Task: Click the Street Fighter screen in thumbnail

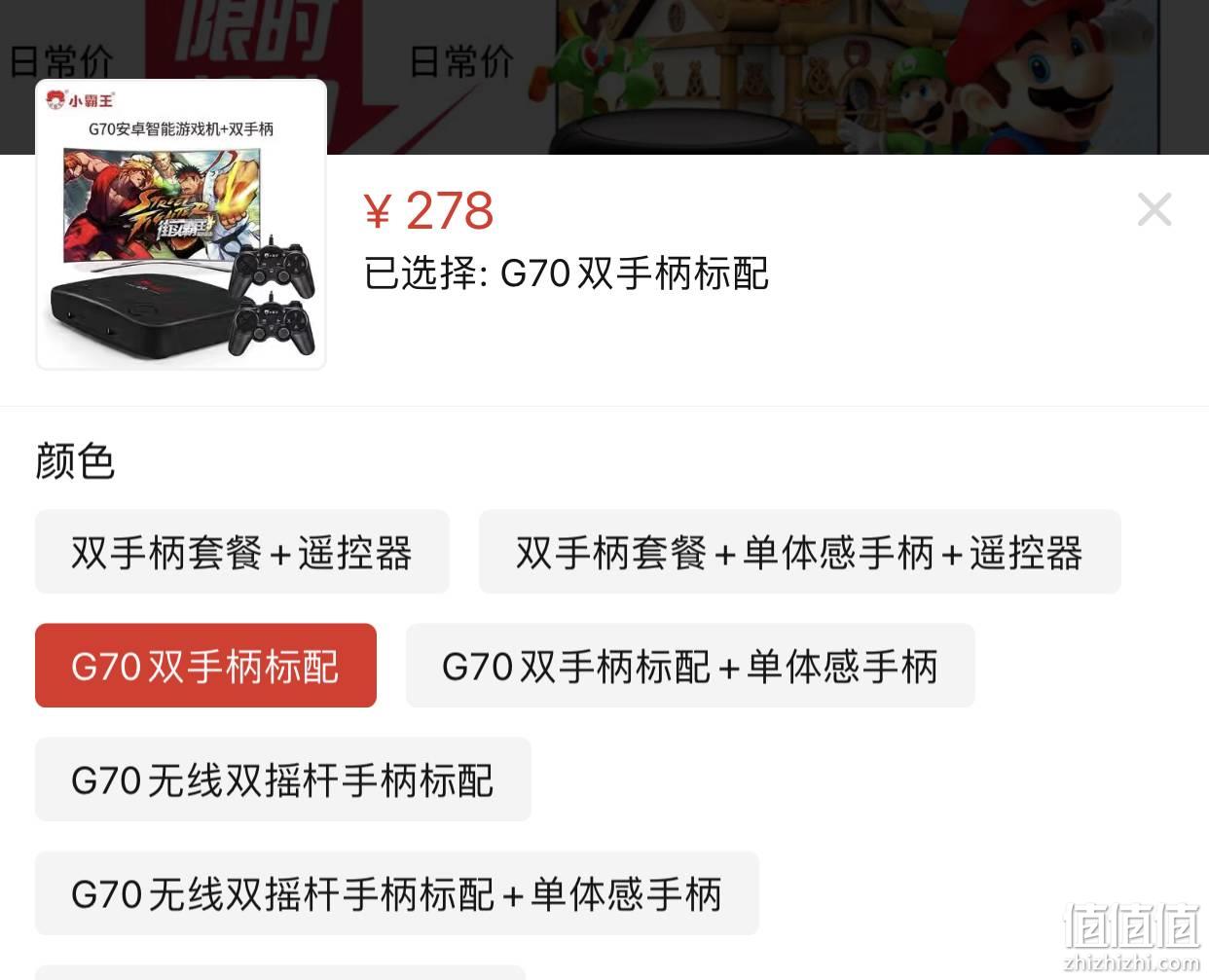Action: coord(163,204)
